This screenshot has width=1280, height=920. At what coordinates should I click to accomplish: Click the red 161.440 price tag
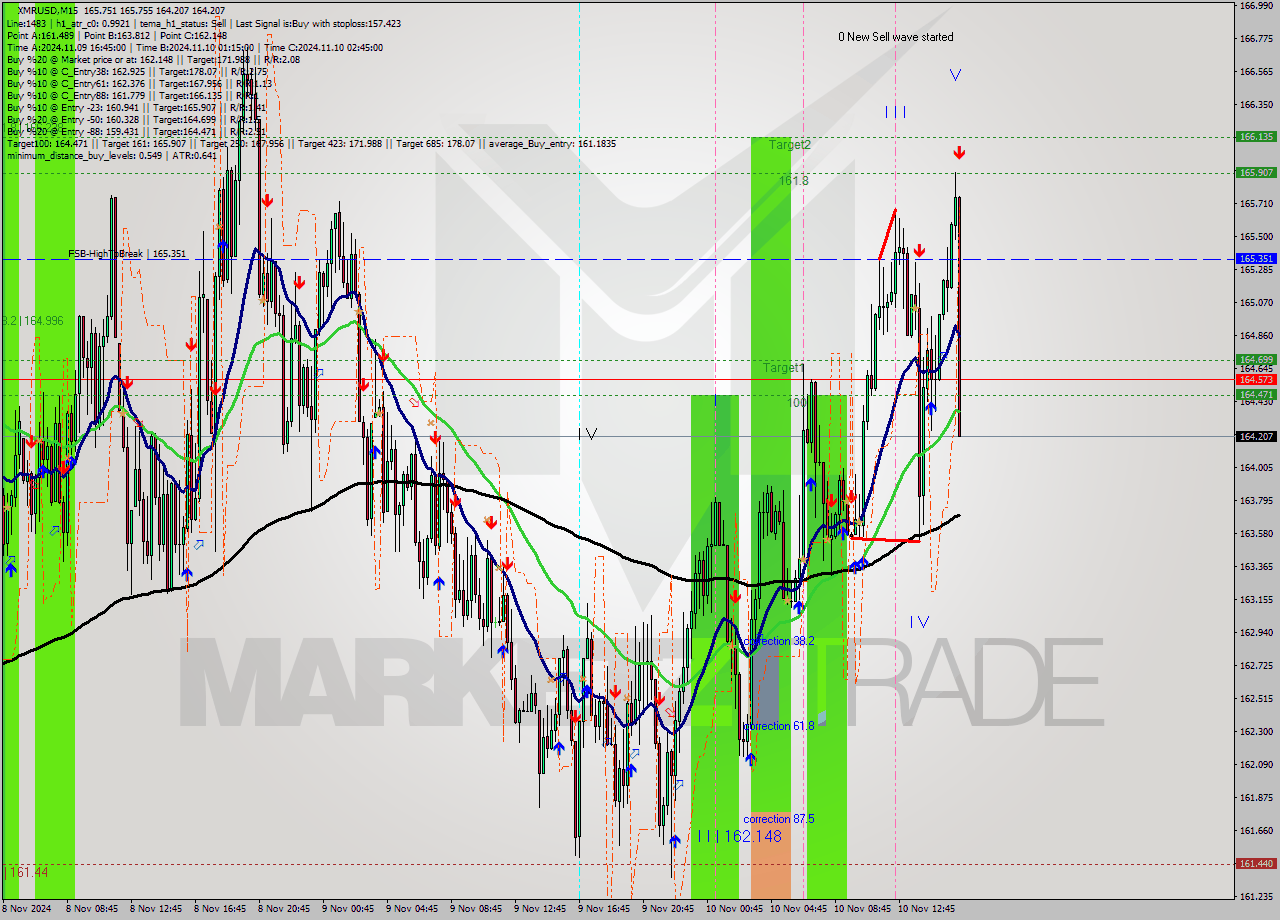point(1256,863)
